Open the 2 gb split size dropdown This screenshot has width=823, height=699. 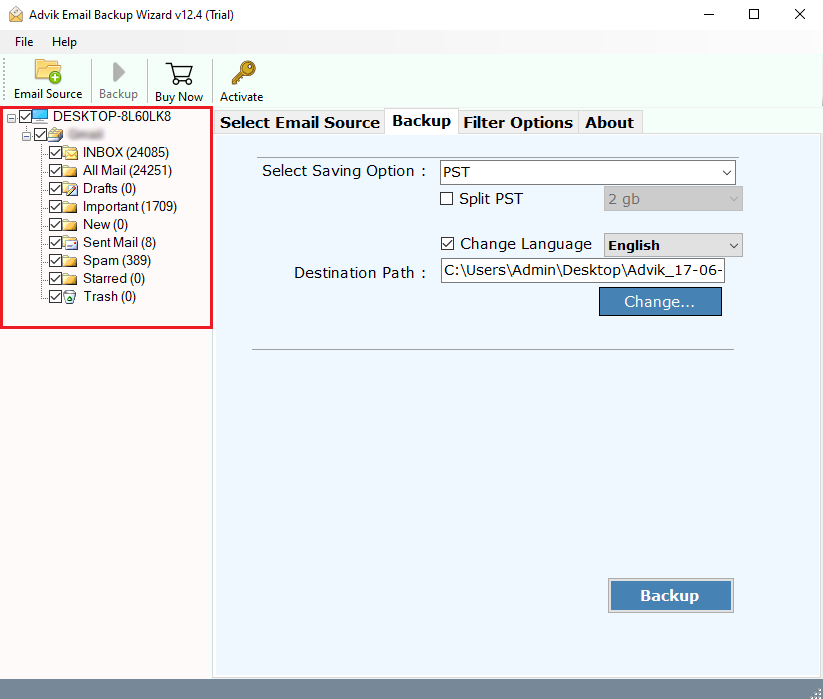(673, 199)
